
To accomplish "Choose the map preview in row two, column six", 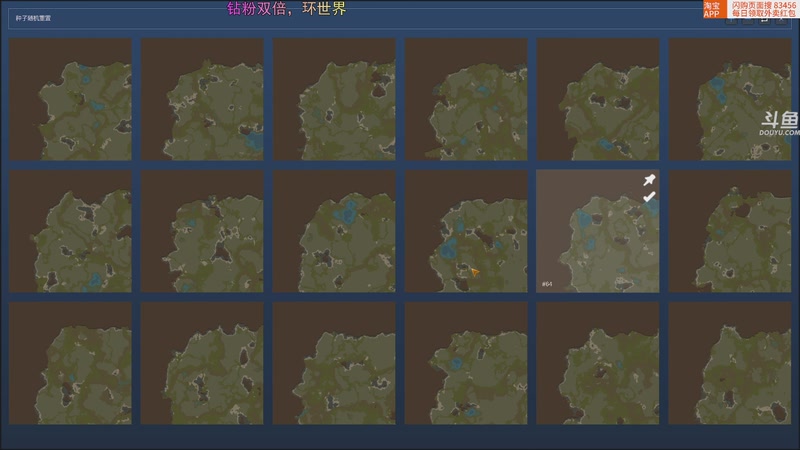I will pos(730,231).
